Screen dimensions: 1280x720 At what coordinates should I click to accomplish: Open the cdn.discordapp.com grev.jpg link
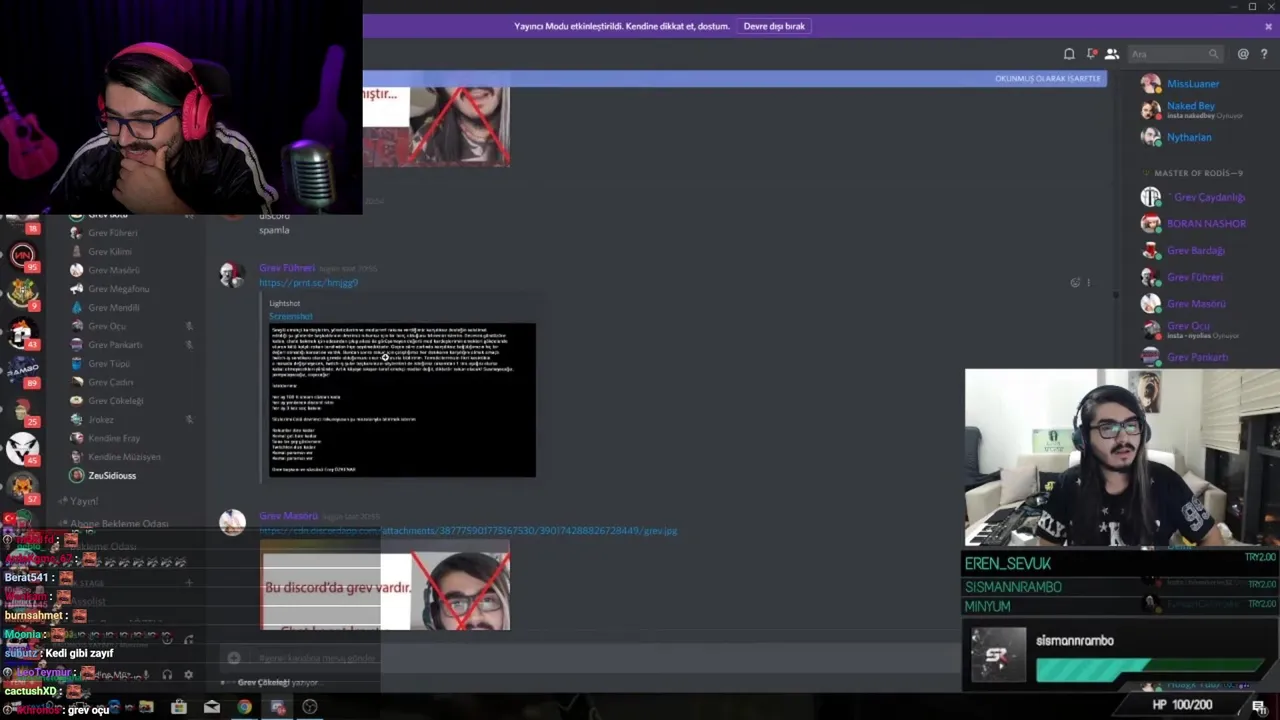pos(468,531)
